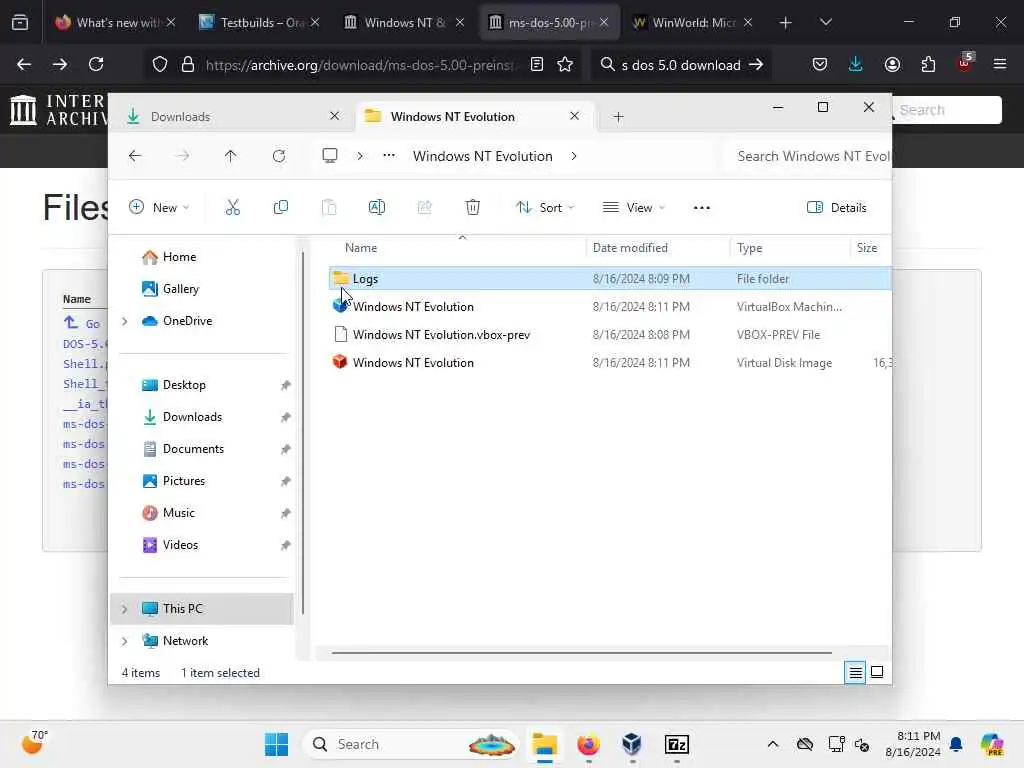Screen dimensions: 1024x768
Task: Refresh the Explorer folder view
Action: (x=279, y=156)
